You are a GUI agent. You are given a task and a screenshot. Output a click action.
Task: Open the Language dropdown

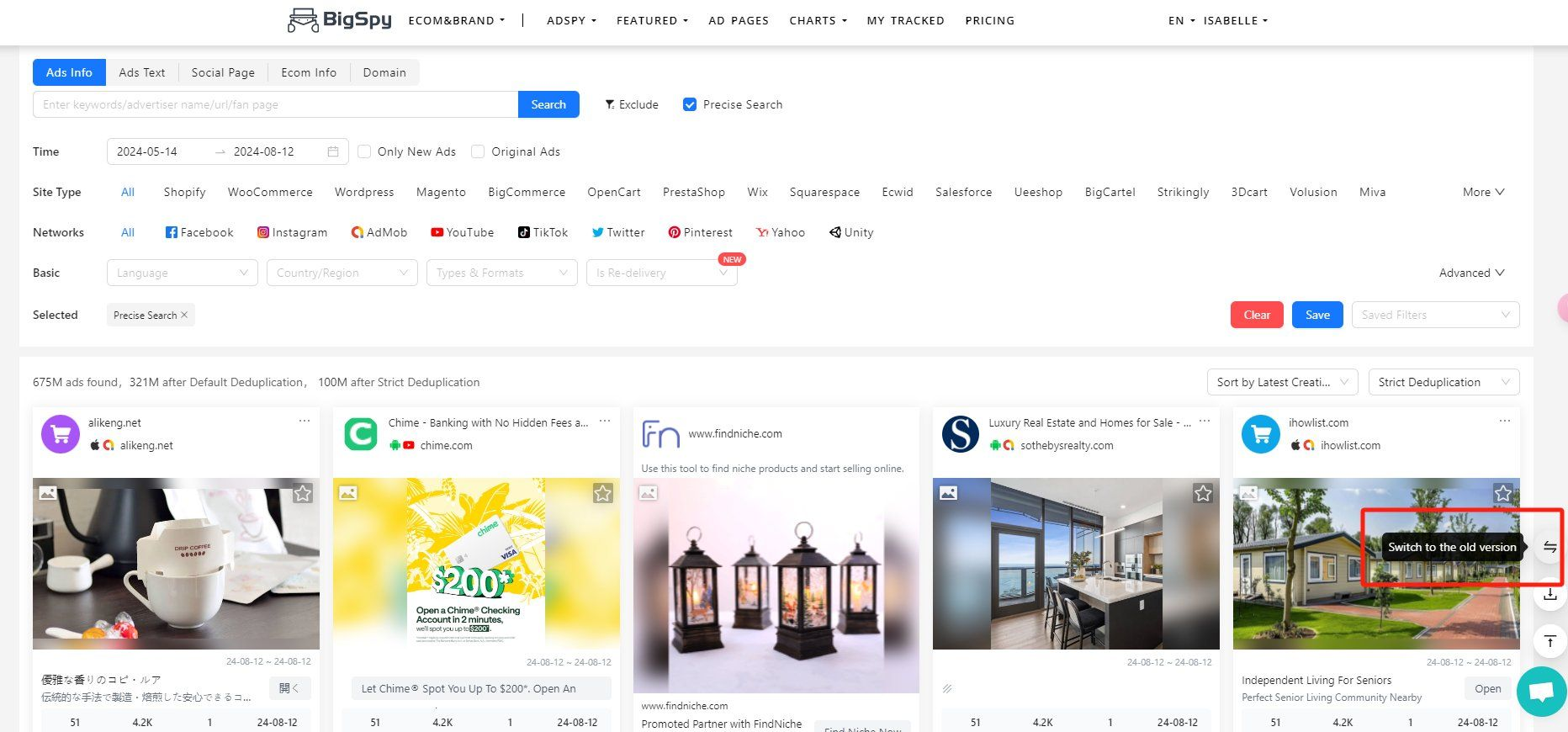click(x=182, y=273)
